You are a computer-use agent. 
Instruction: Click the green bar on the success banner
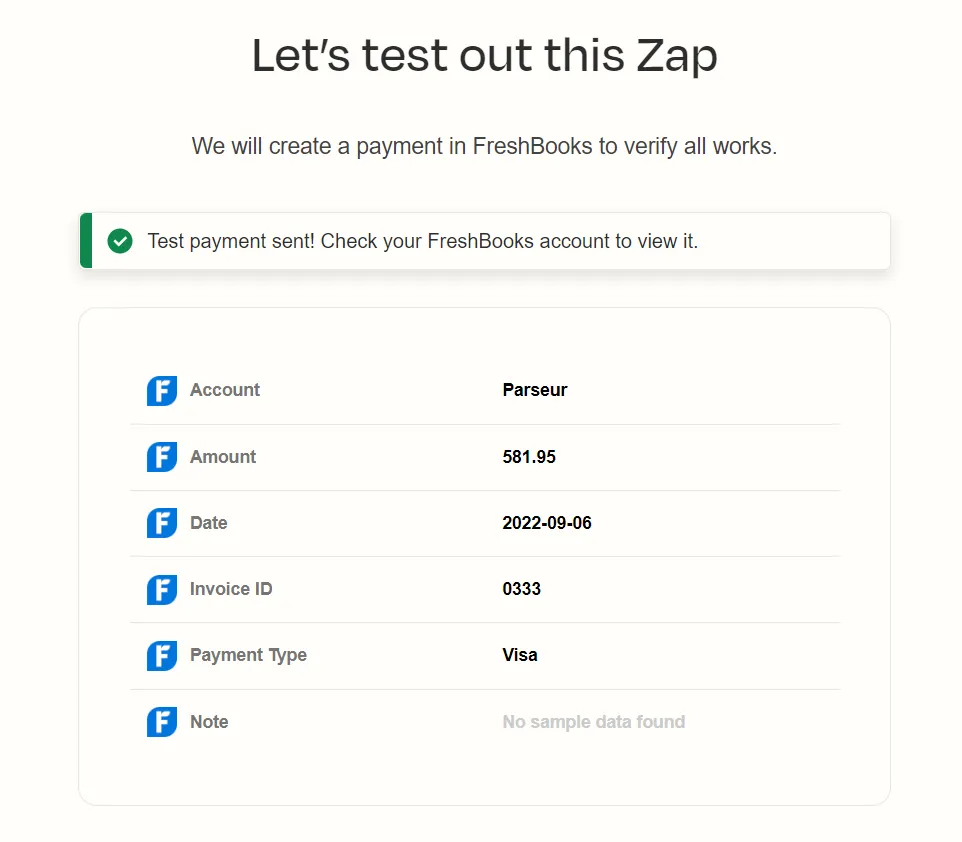point(85,240)
